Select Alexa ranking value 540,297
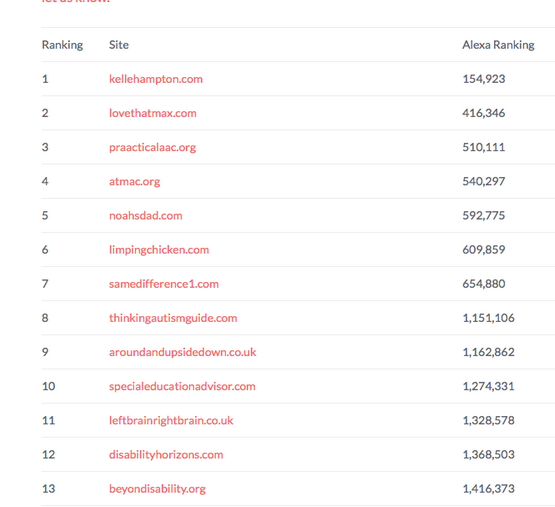The height and width of the screenshot is (507, 555). [x=484, y=181]
